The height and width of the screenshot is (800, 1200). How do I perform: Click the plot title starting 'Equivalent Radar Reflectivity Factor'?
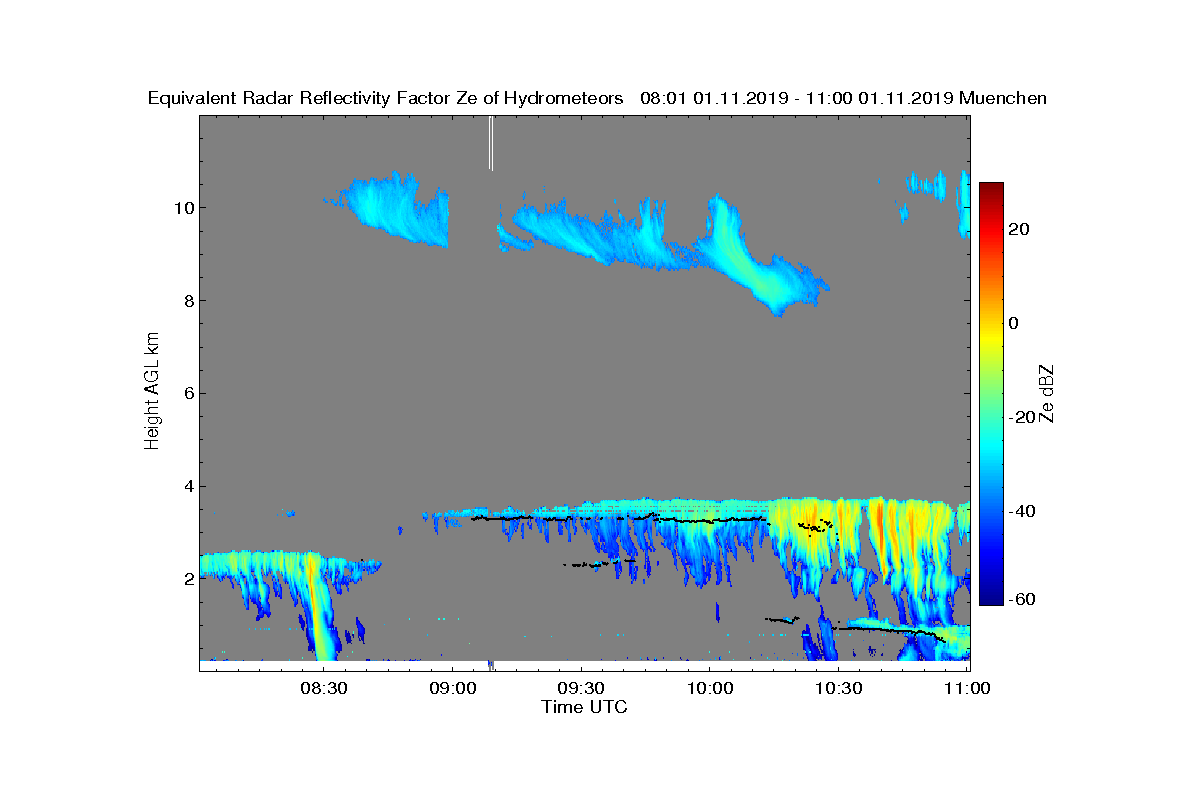click(x=597, y=98)
